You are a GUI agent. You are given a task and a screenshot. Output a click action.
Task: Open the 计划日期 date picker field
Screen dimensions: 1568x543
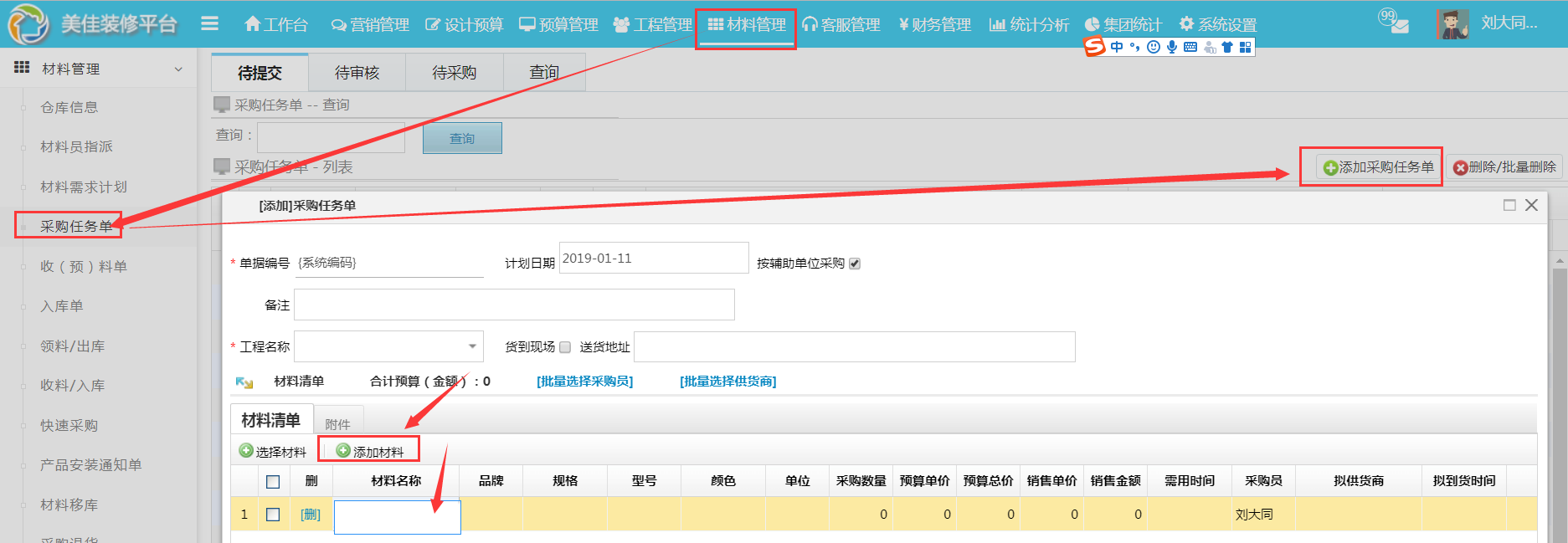653,259
